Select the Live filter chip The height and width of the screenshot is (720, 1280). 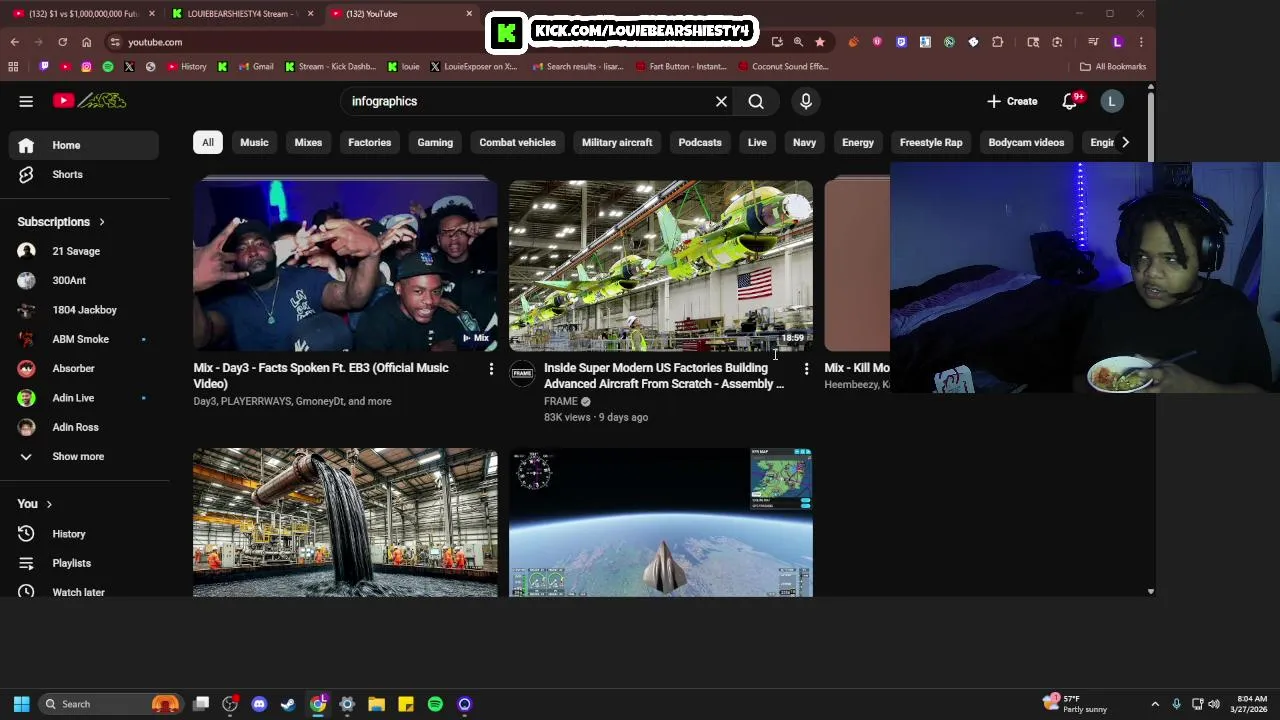[757, 142]
